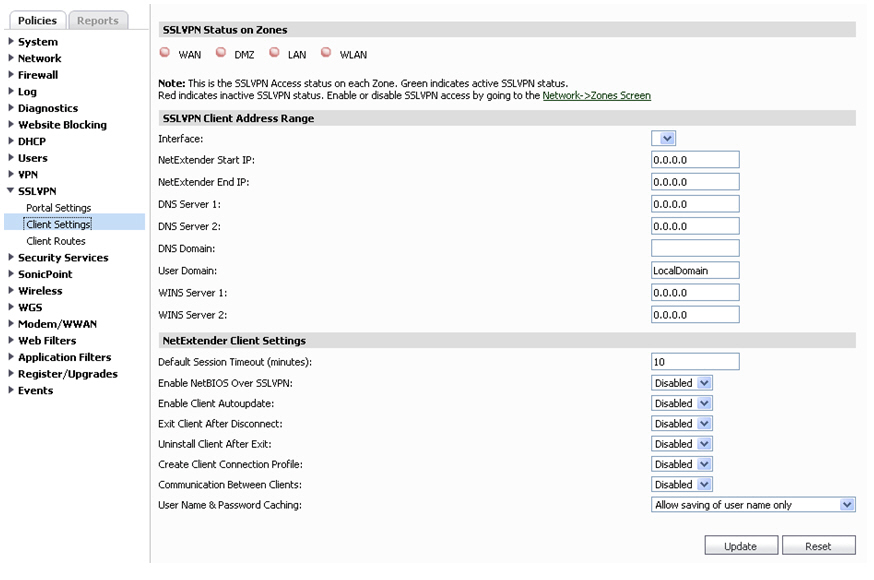Expand the Log menu arrow
Screen dimensions: 874x580
point(11,91)
